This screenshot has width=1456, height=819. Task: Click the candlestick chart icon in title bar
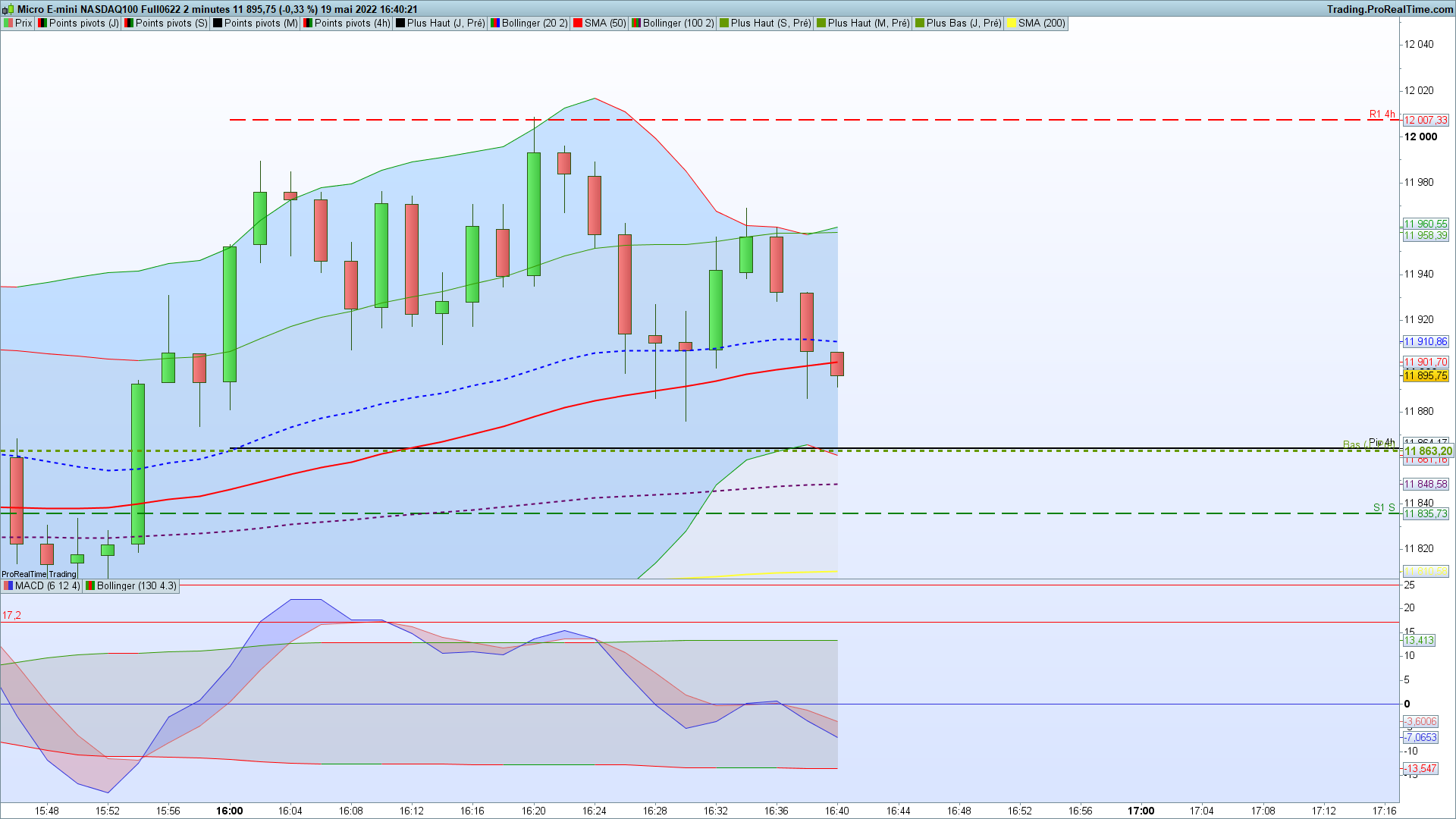click(x=8, y=10)
